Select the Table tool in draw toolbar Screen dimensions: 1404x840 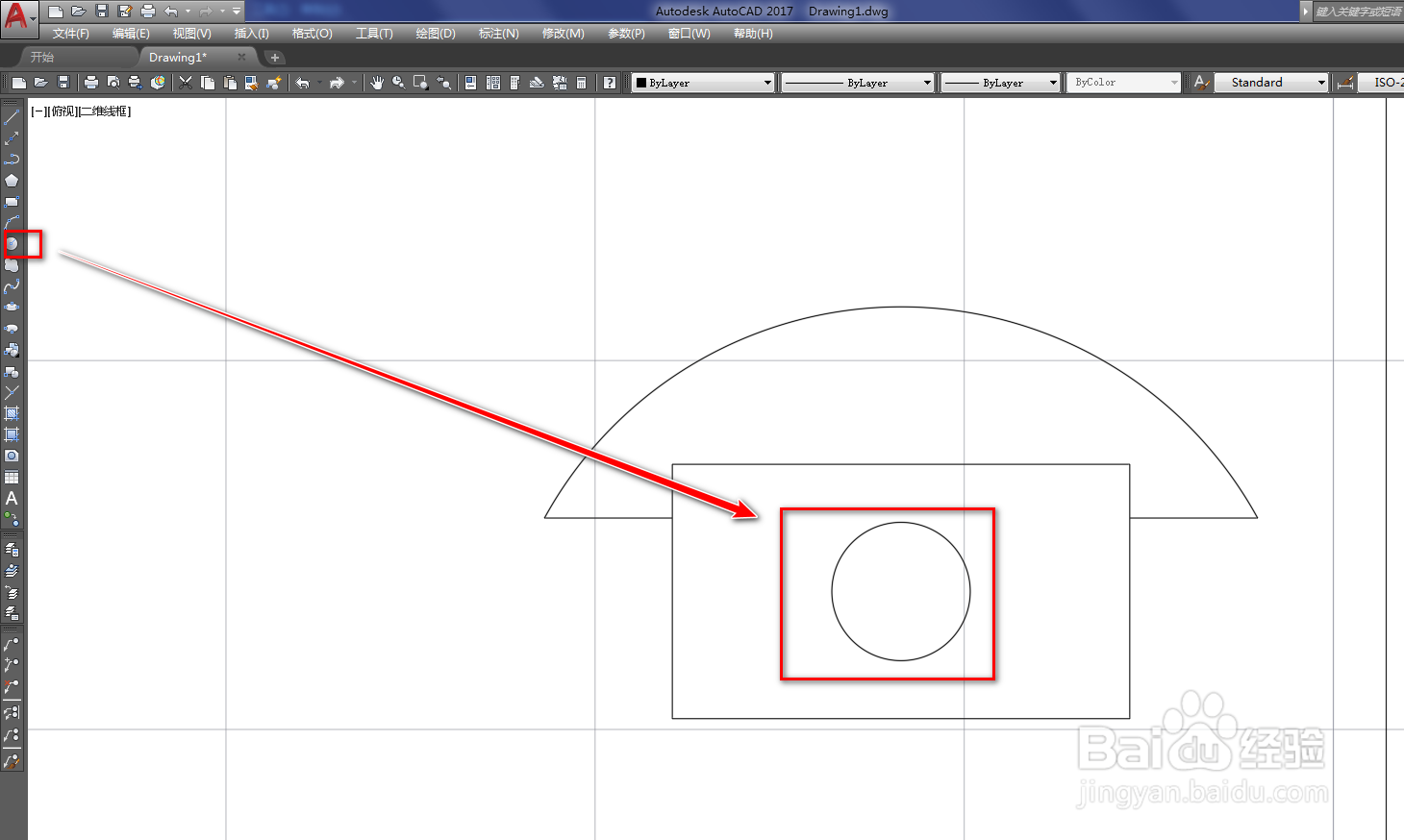(12, 477)
